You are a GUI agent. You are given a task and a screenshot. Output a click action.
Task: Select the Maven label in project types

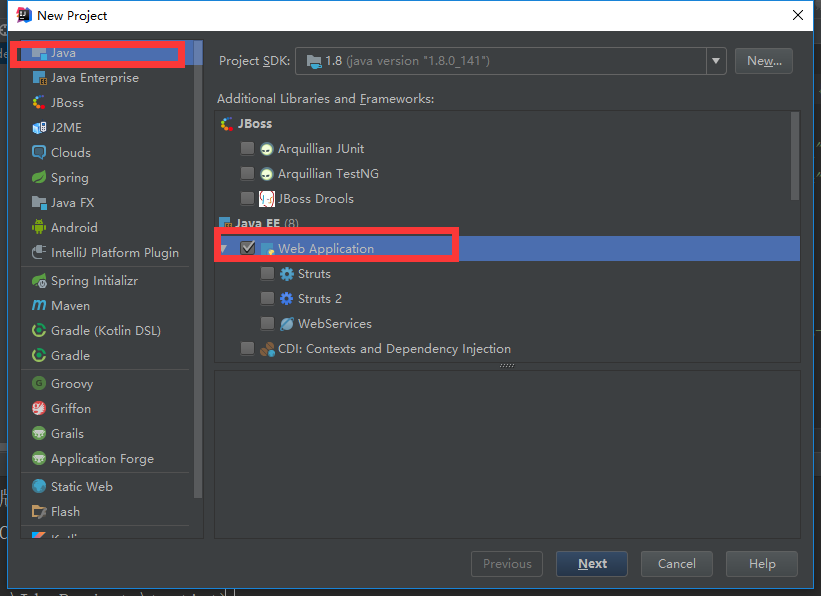pos(70,306)
